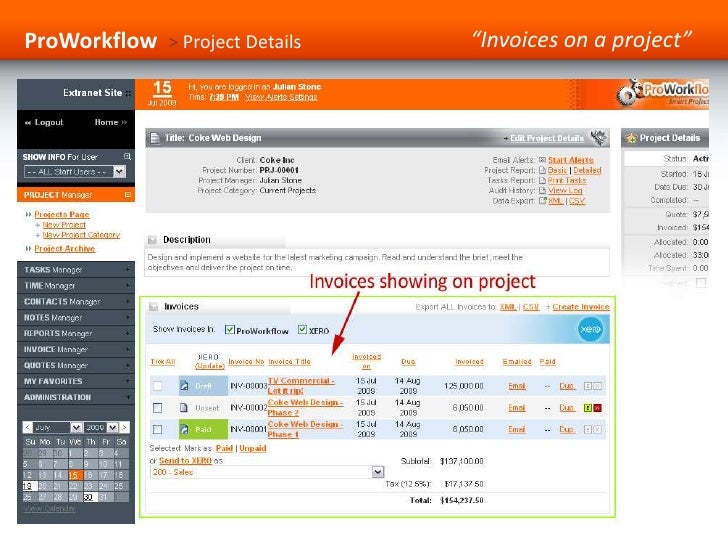
Task: Click the page icon next to View Log
Action: click(542, 190)
